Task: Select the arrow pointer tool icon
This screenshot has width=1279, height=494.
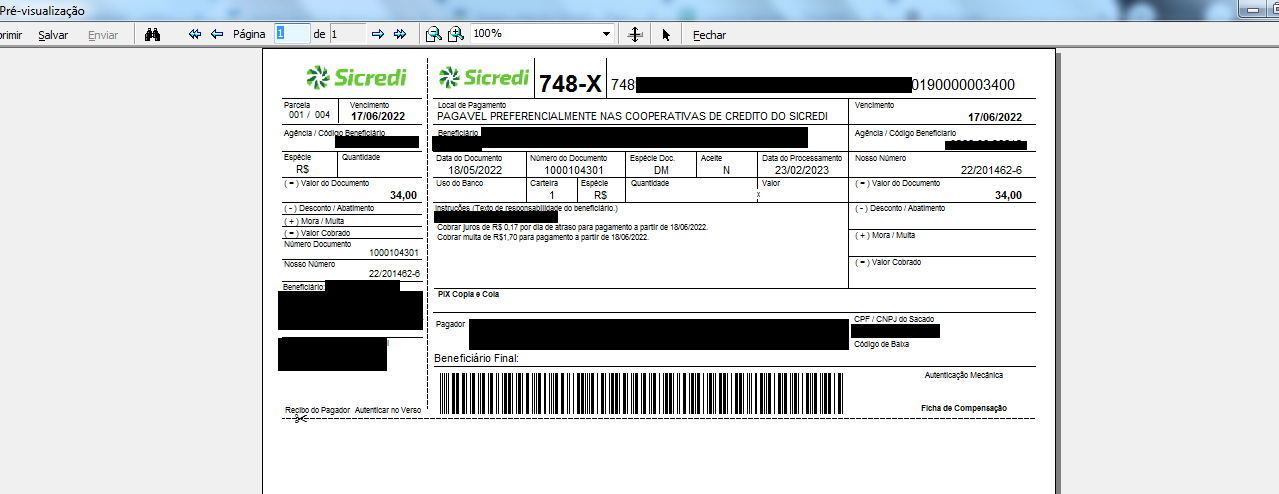Action: (x=667, y=34)
